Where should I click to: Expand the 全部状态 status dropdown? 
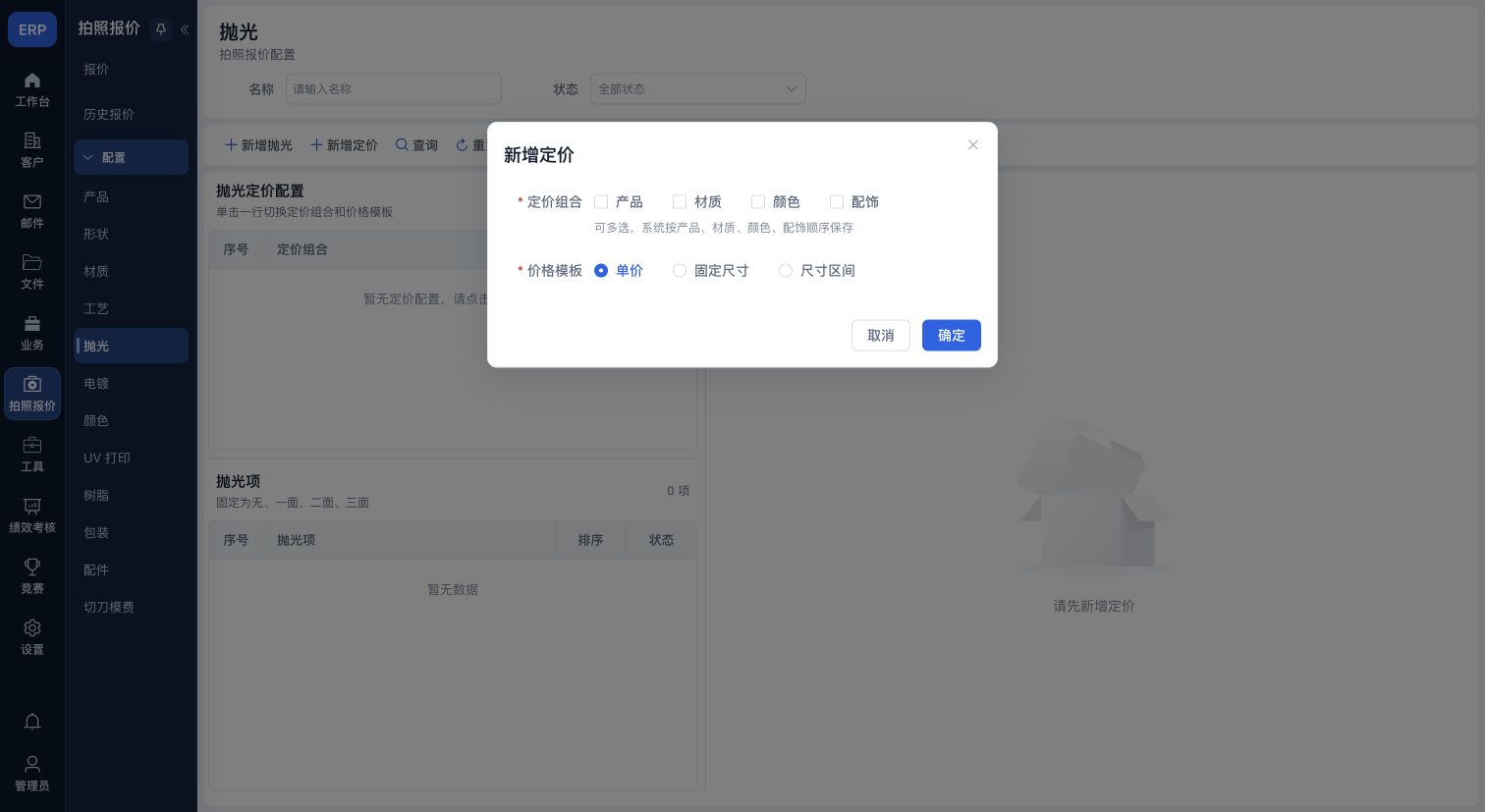click(x=698, y=88)
